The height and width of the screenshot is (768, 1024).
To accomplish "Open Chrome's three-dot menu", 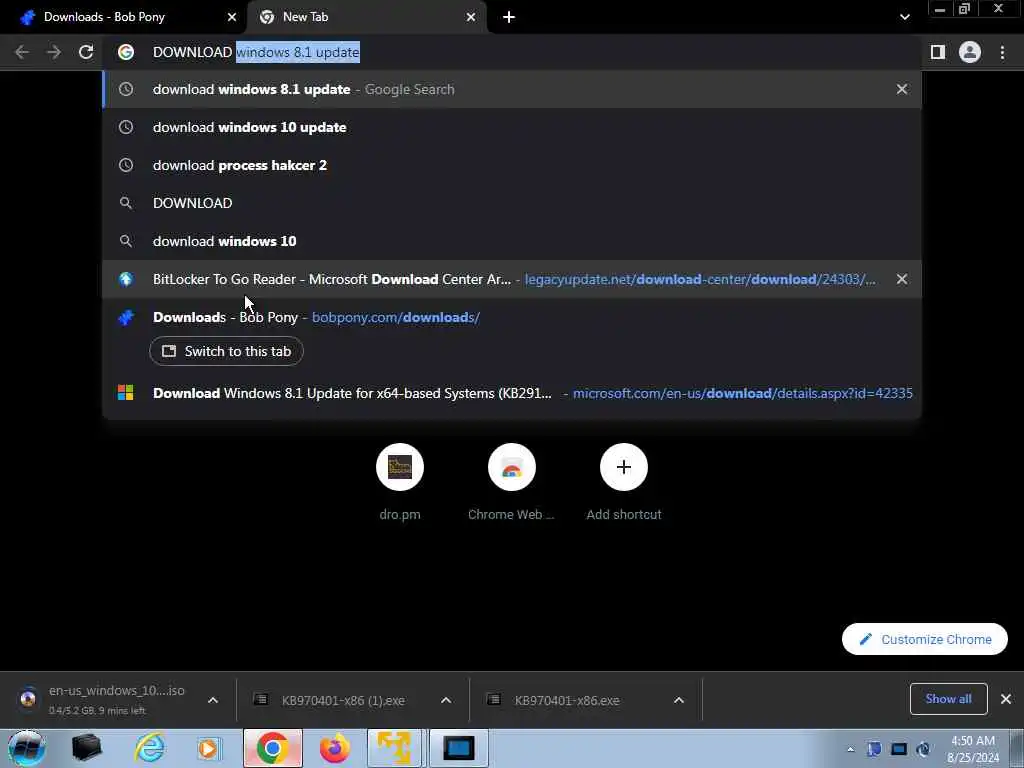I will (1002, 52).
